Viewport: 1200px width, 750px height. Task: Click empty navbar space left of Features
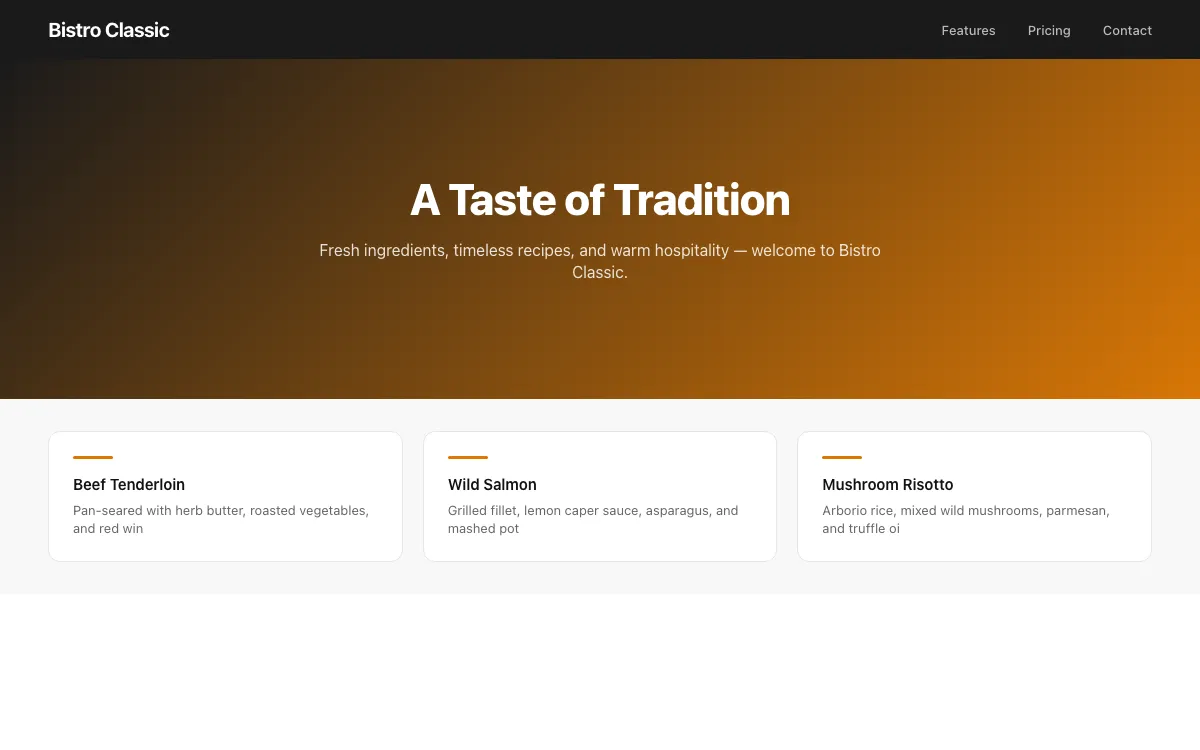pyautogui.click(x=600, y=30)
